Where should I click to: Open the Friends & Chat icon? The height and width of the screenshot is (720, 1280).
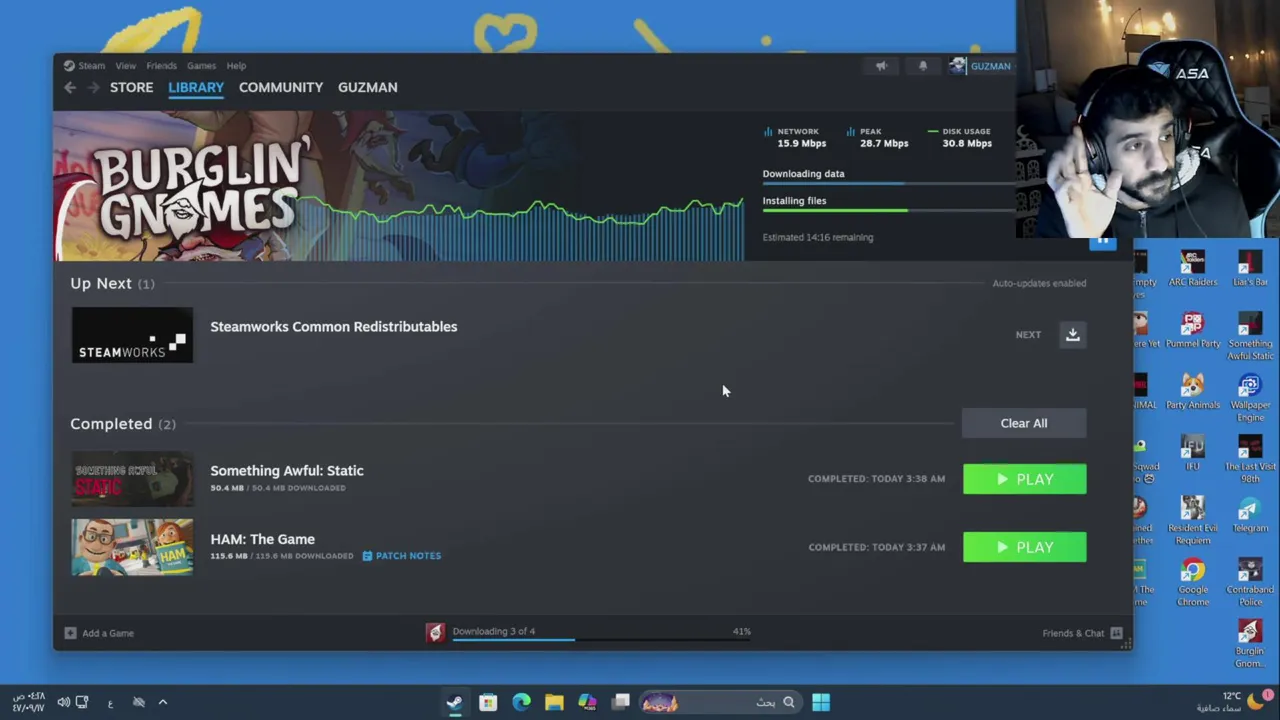pos(1116,633)
